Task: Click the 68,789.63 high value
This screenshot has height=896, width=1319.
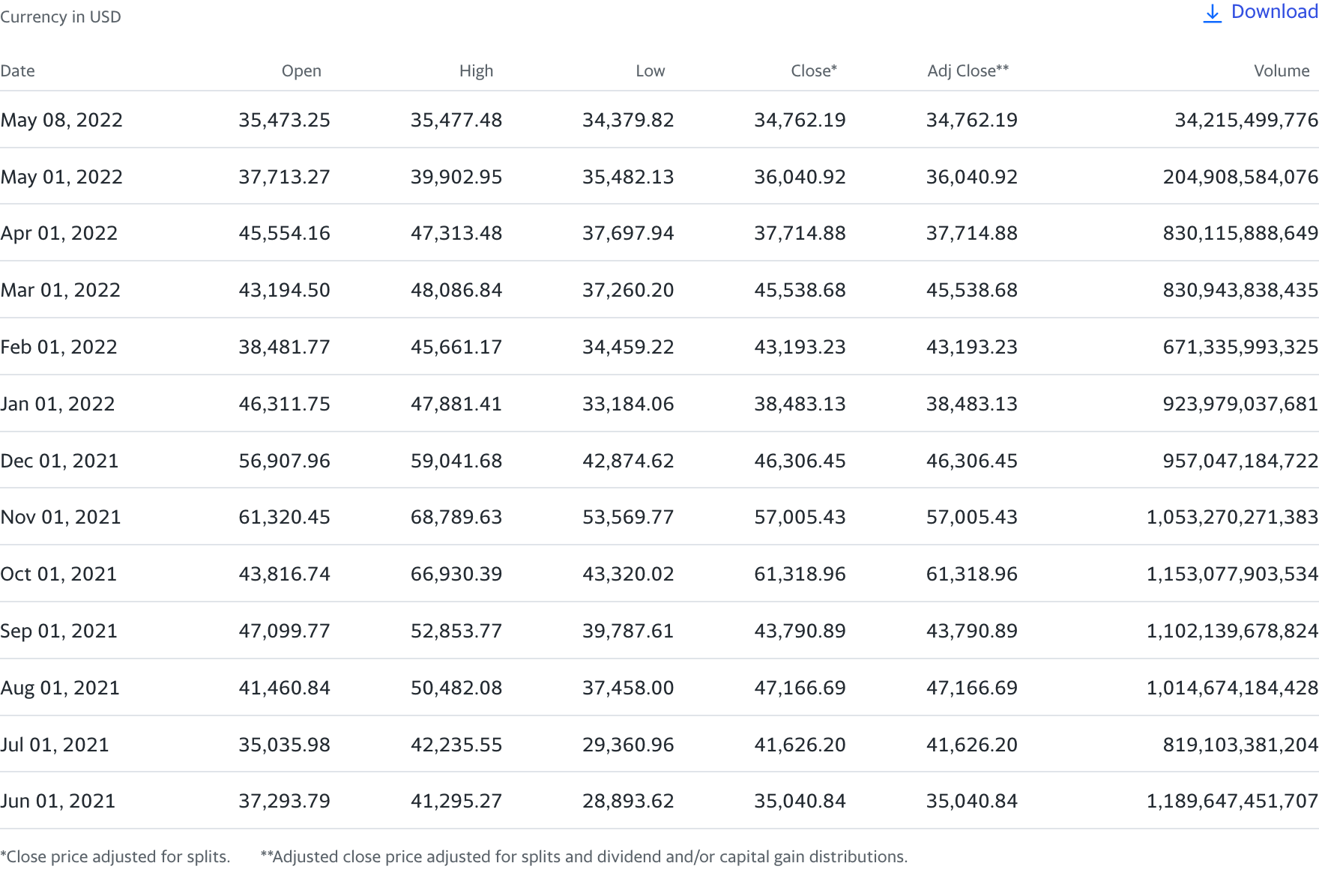Action: 456,518
